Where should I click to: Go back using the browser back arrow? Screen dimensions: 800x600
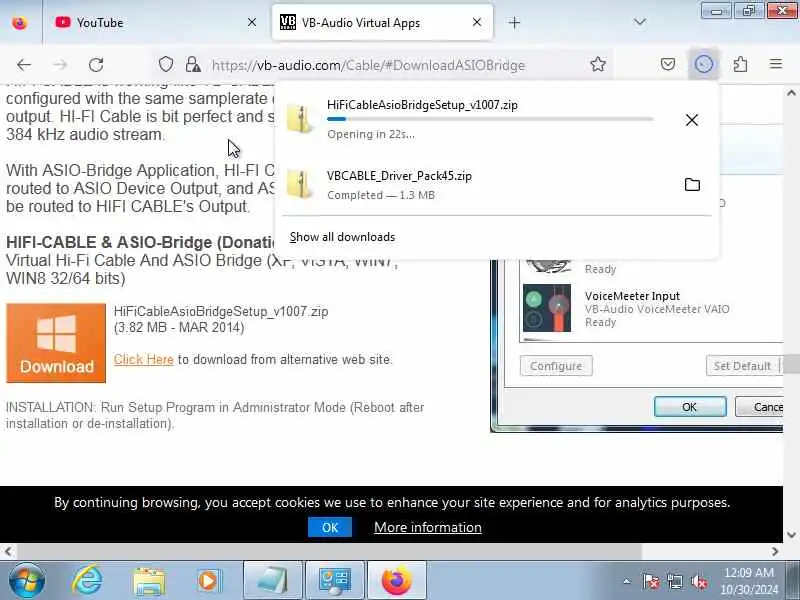pos(23,65)
